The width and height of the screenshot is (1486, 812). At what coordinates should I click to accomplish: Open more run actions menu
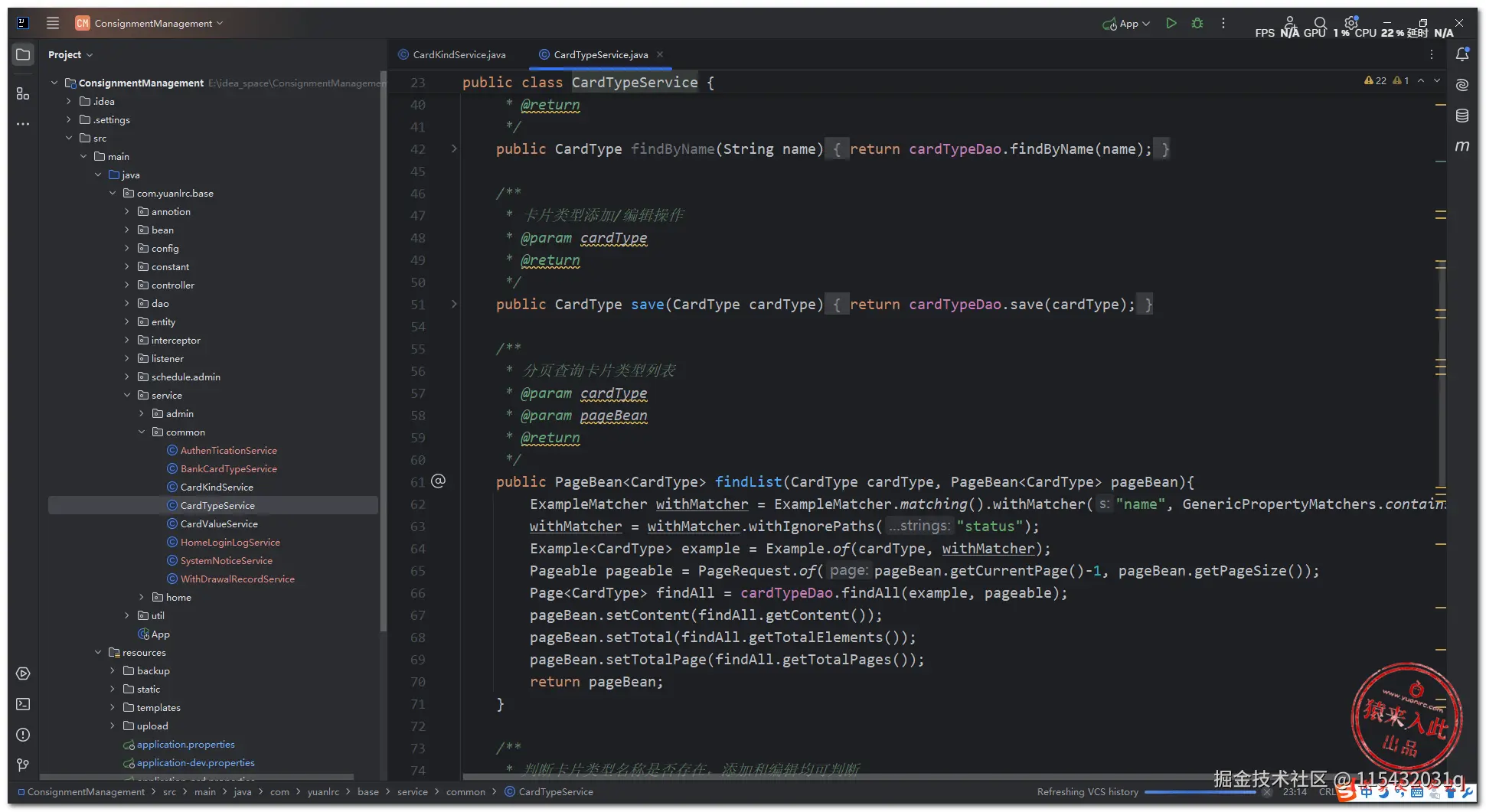click(x=1223, y=23)
